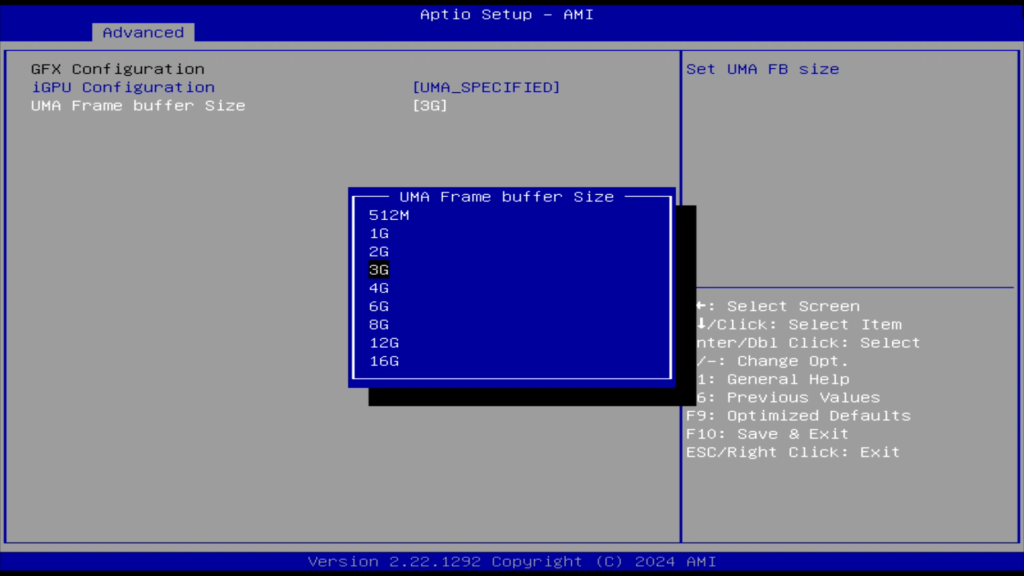Image resolution: width=1024 pixels, height=576 pixels.
Task: Select 4G as UMA frame buffer size
Action: point(379,288)
